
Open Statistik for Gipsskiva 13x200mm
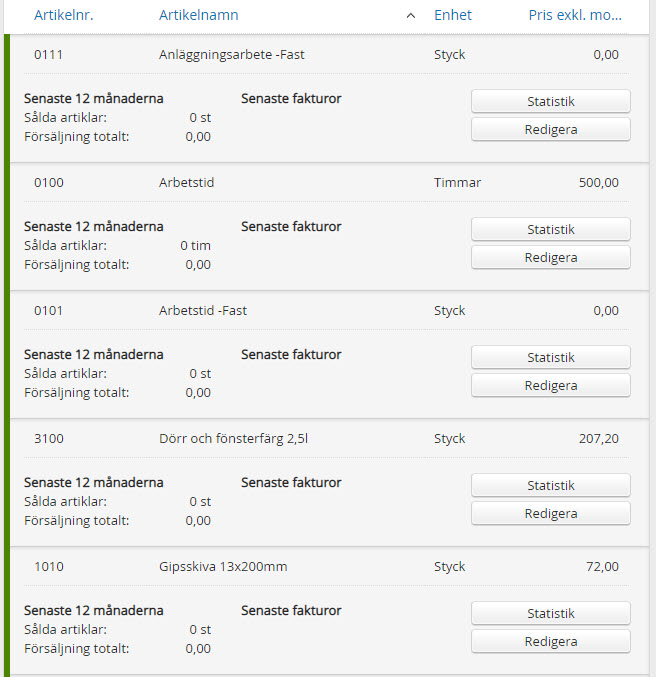coord(550,613)
